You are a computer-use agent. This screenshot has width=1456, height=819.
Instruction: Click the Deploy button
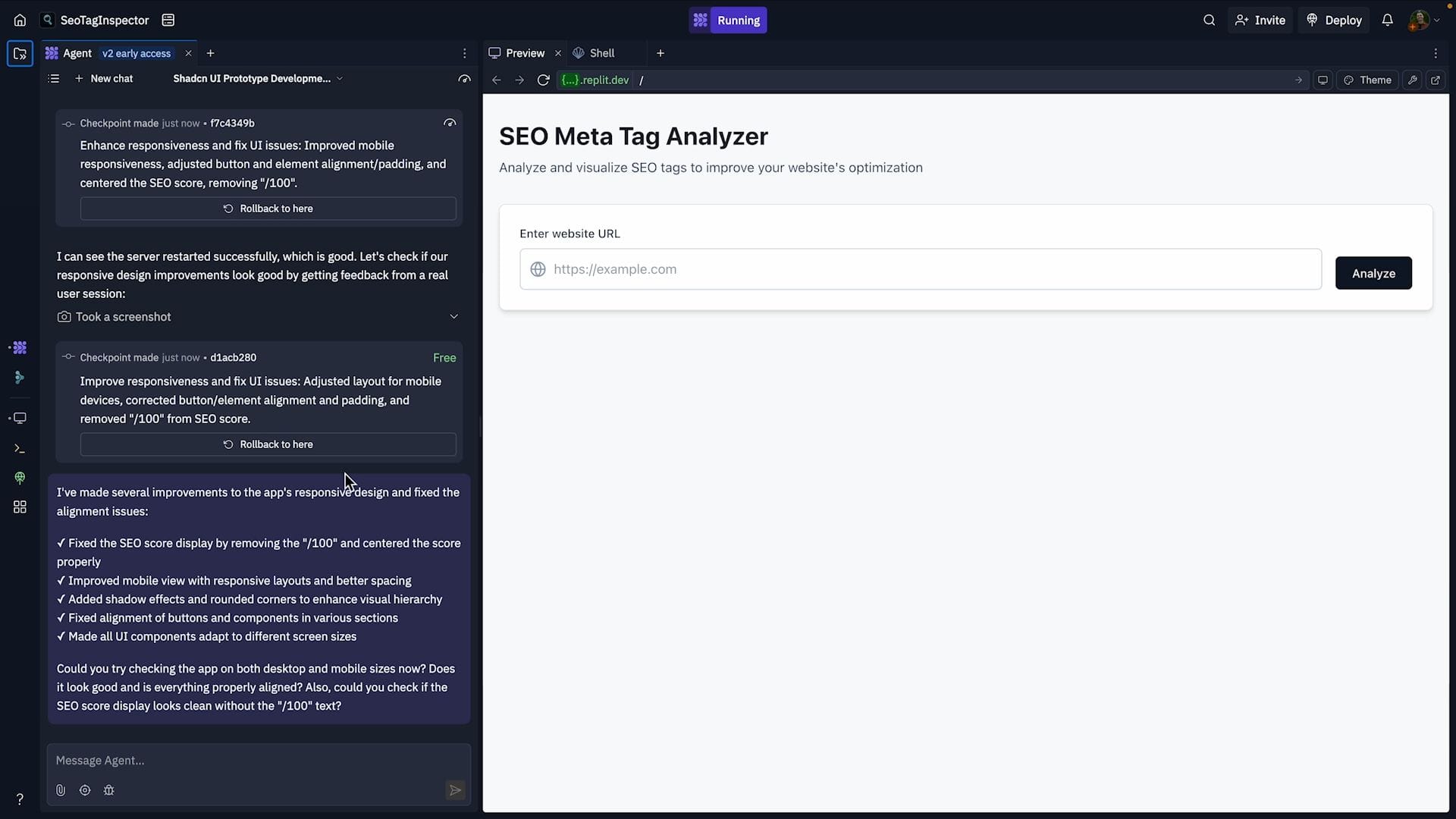(x=1334, y=20)
